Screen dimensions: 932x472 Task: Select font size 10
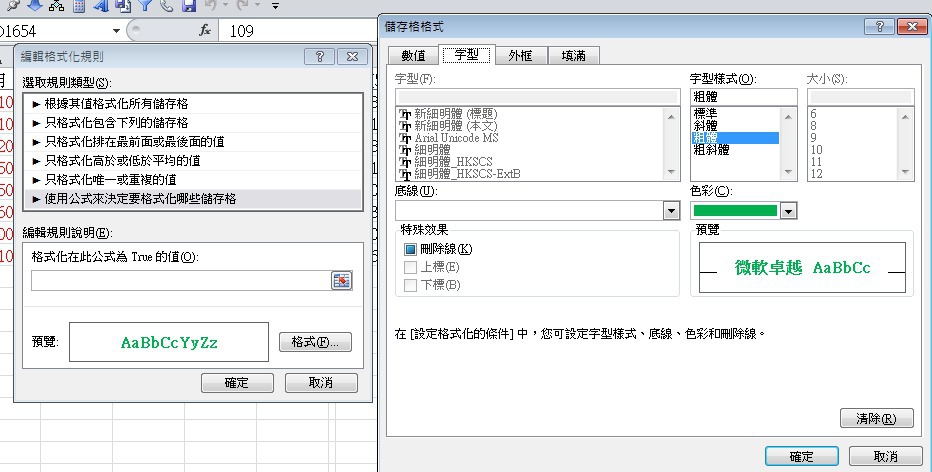[x=817, y=150]
